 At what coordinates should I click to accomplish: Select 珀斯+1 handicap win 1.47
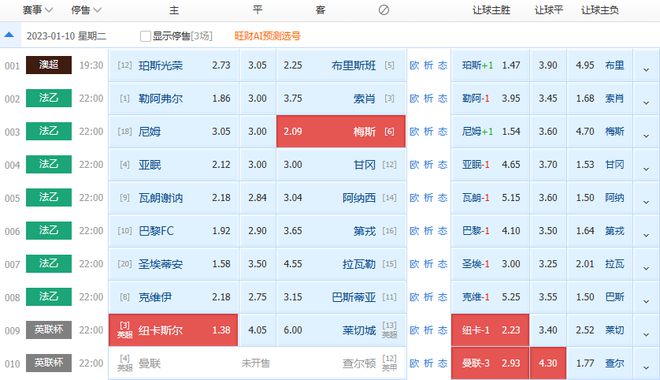(490, 65)
